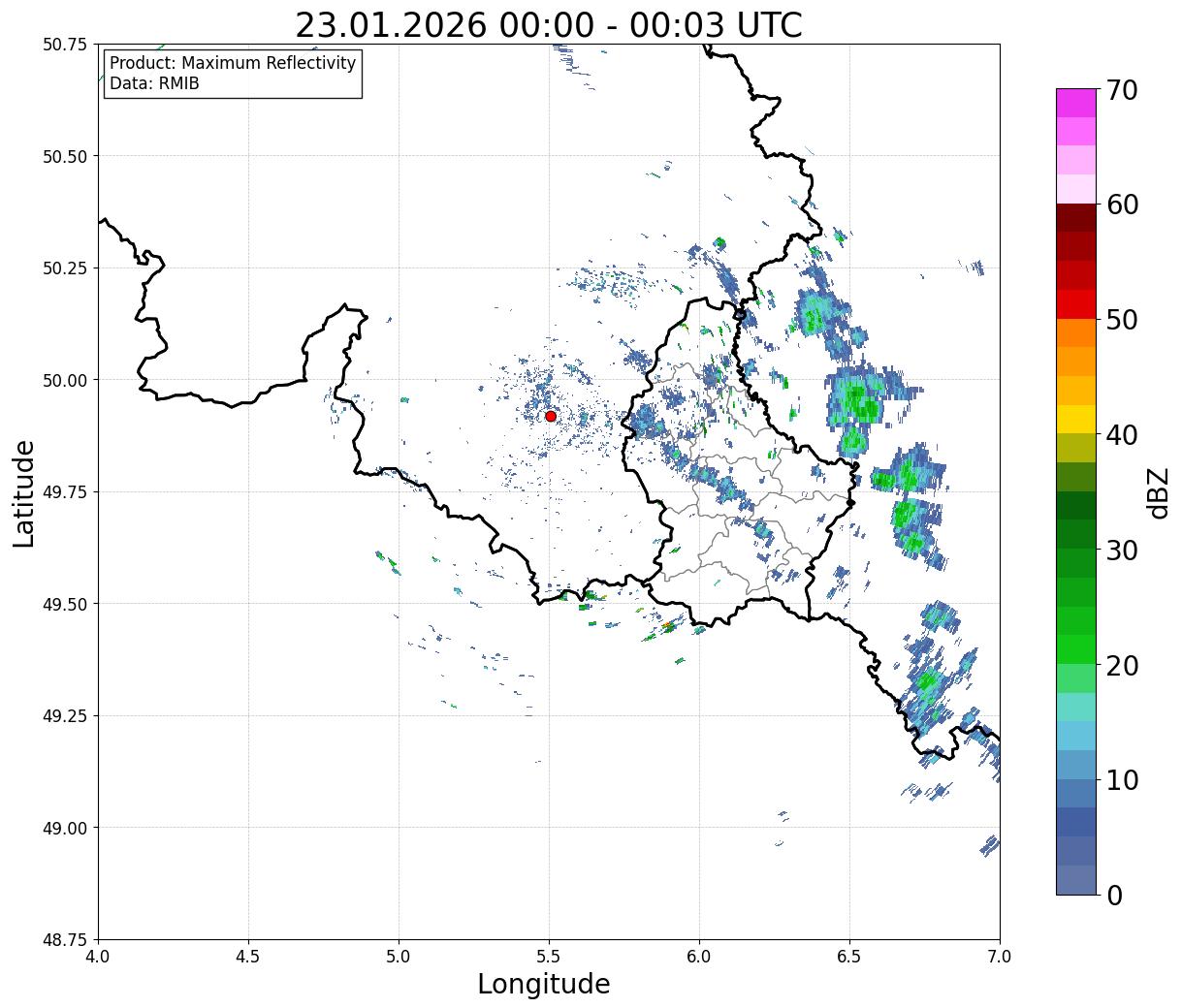The width and height of the screenshot is (1182, 1008).
Task: Click the latitude tick label 49.25
Action: coord(65,716)
